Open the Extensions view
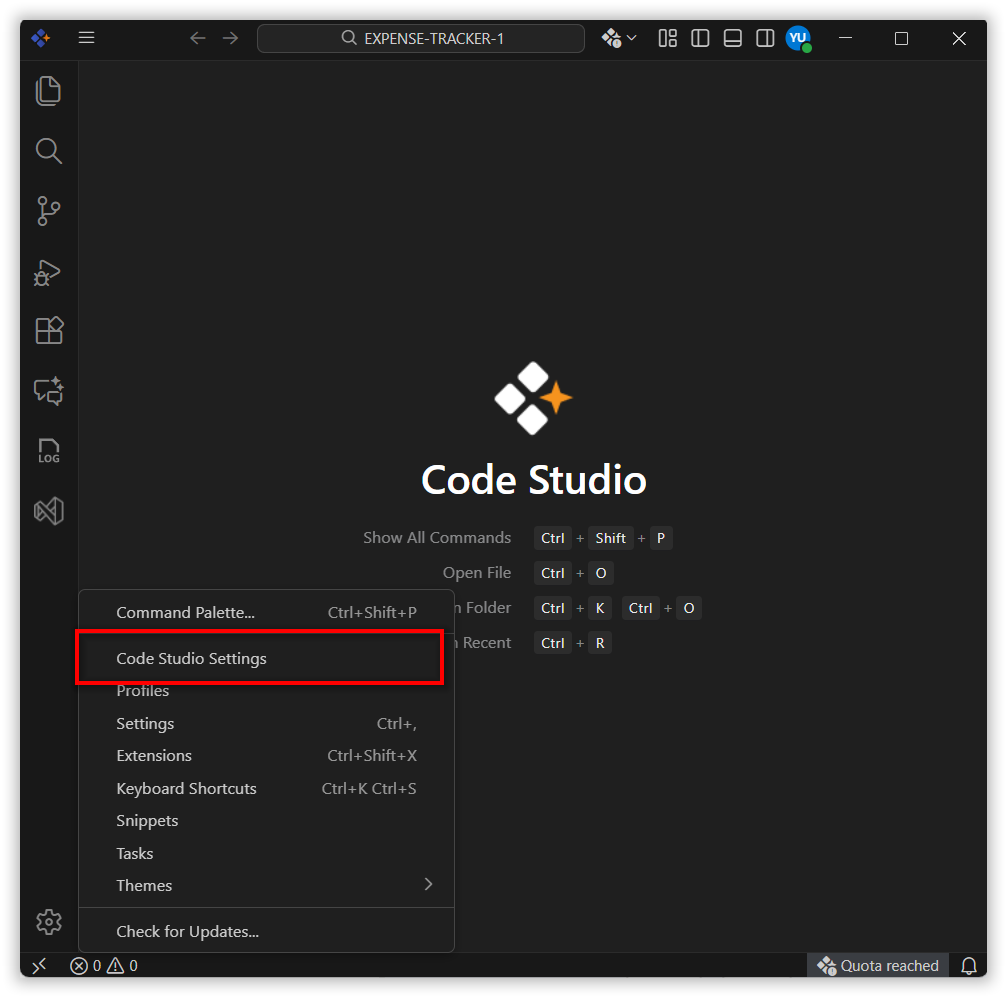1007x998 pixels. pyautogui.click(x=48, y=330)
